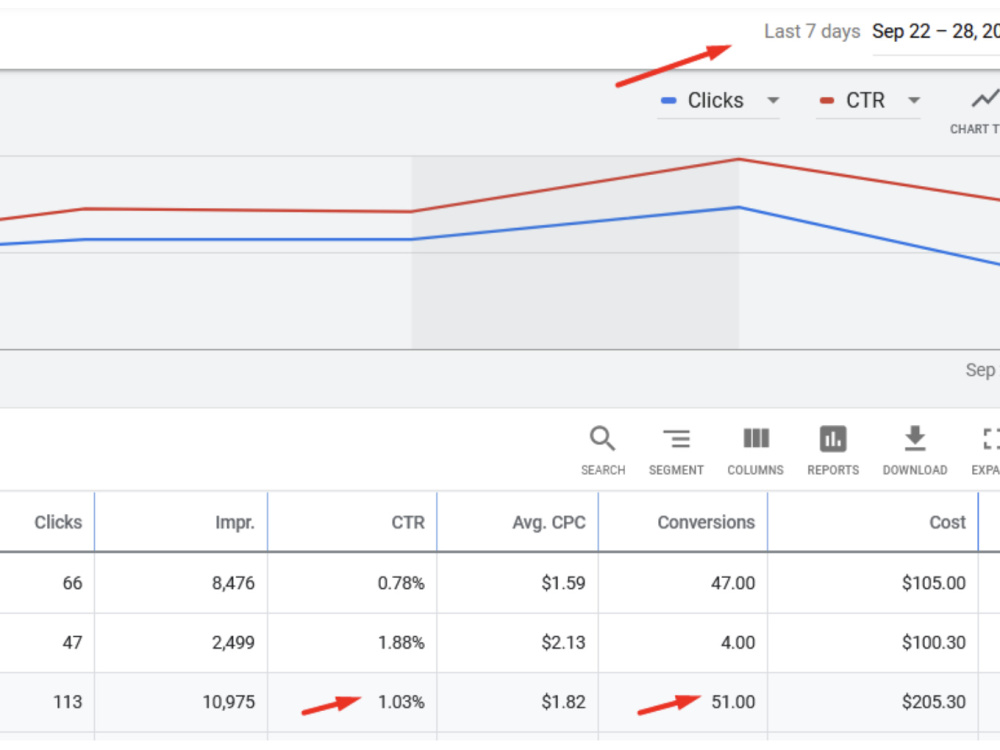Viewport: 1000px width, 750px height.
Task: Select the 1.03% total CTR cell
Action: 401,702
